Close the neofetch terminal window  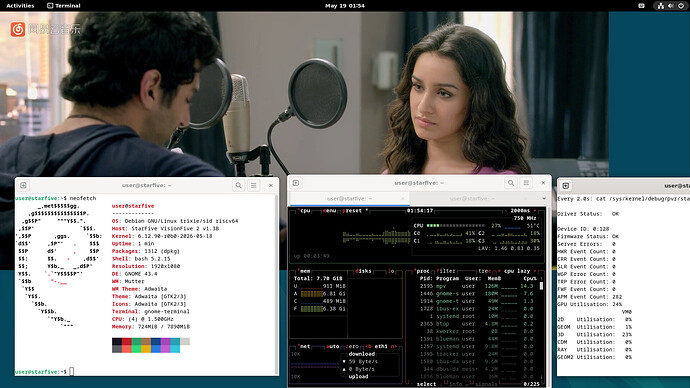tap(271, 185)
